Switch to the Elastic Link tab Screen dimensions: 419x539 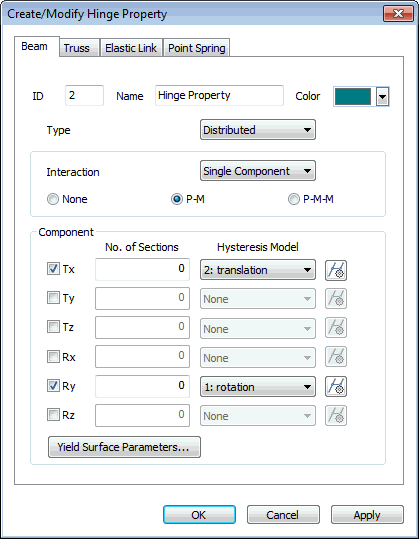pyautogui.click(x=131, y=48)
